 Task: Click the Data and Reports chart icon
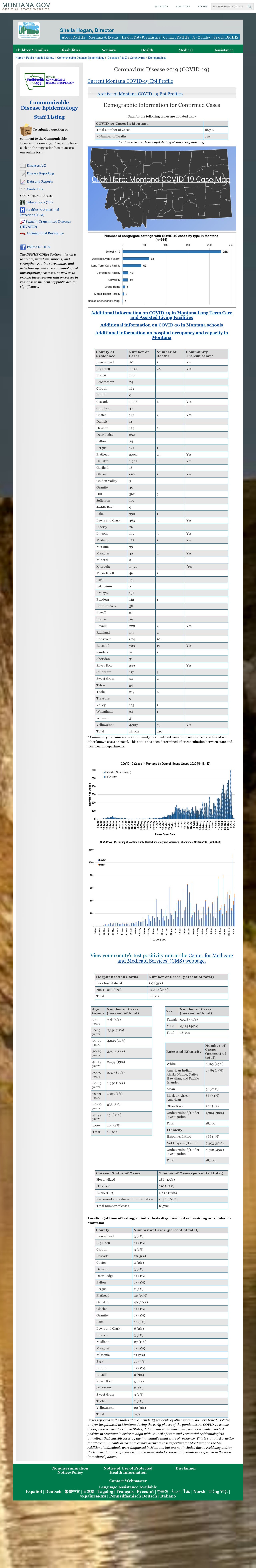pyautogui.click(x=23, y=181)
